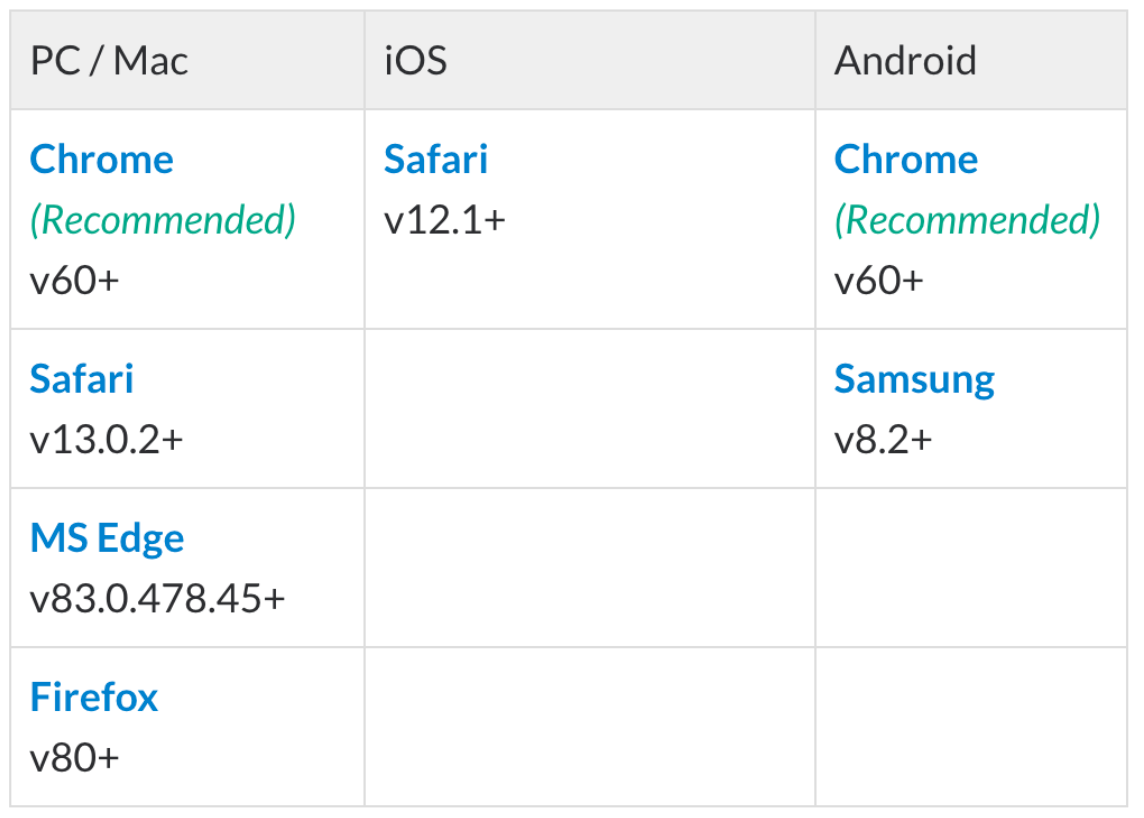Open the Chrome link under Android

(x=905, y=159)
